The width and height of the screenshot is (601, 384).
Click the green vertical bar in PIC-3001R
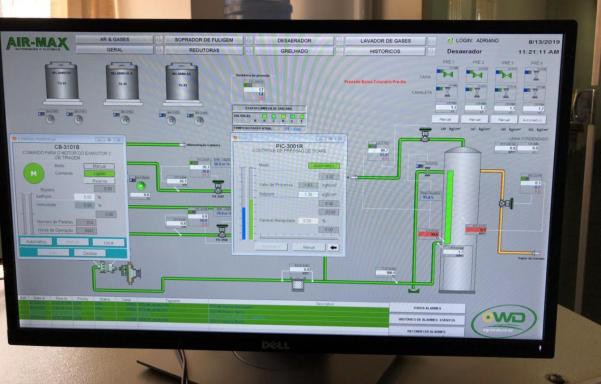click(x=251, y=219)
